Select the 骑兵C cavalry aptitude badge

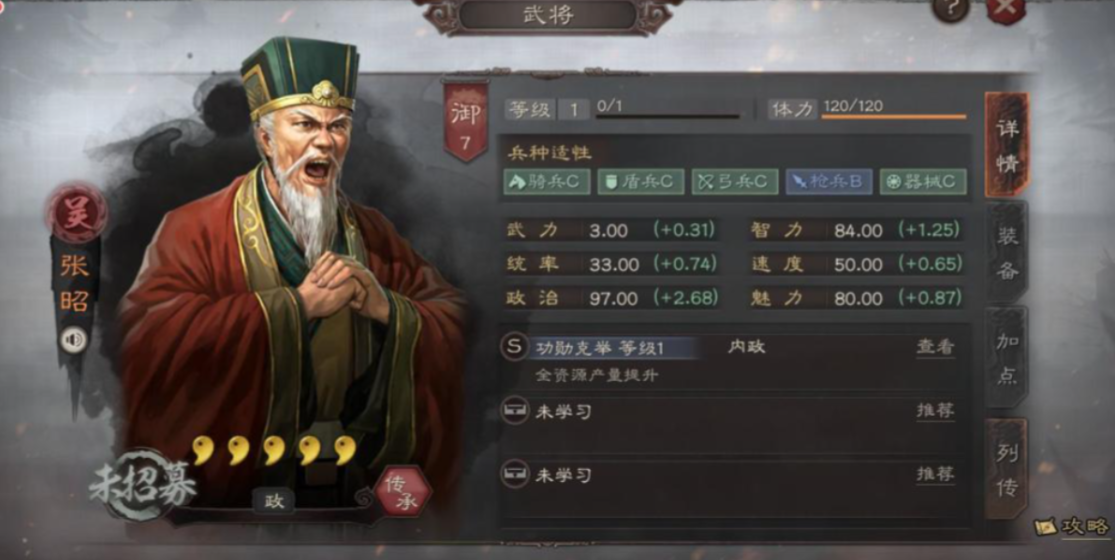click(547, 182)
